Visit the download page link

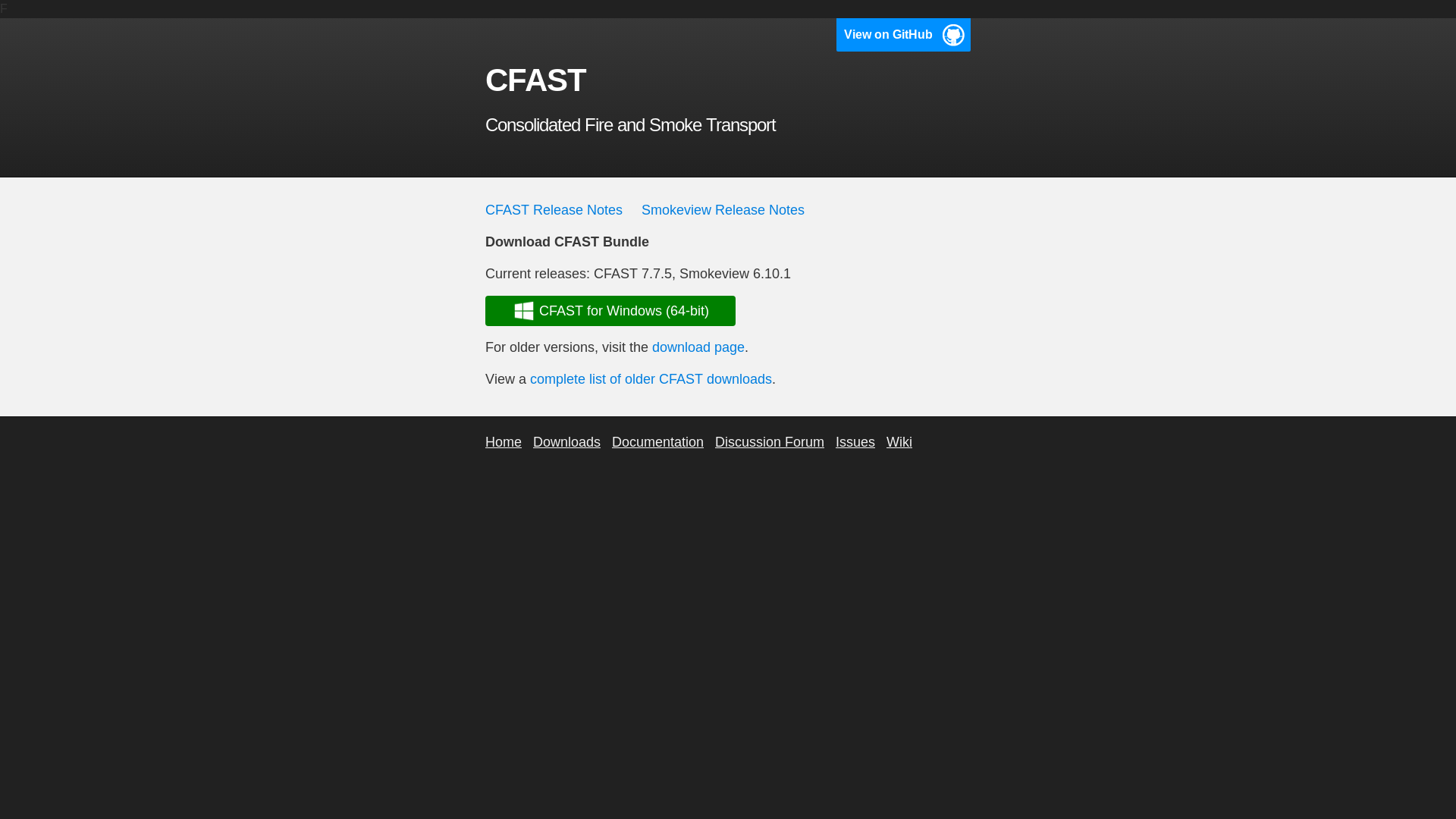click(x=698, y=347)
